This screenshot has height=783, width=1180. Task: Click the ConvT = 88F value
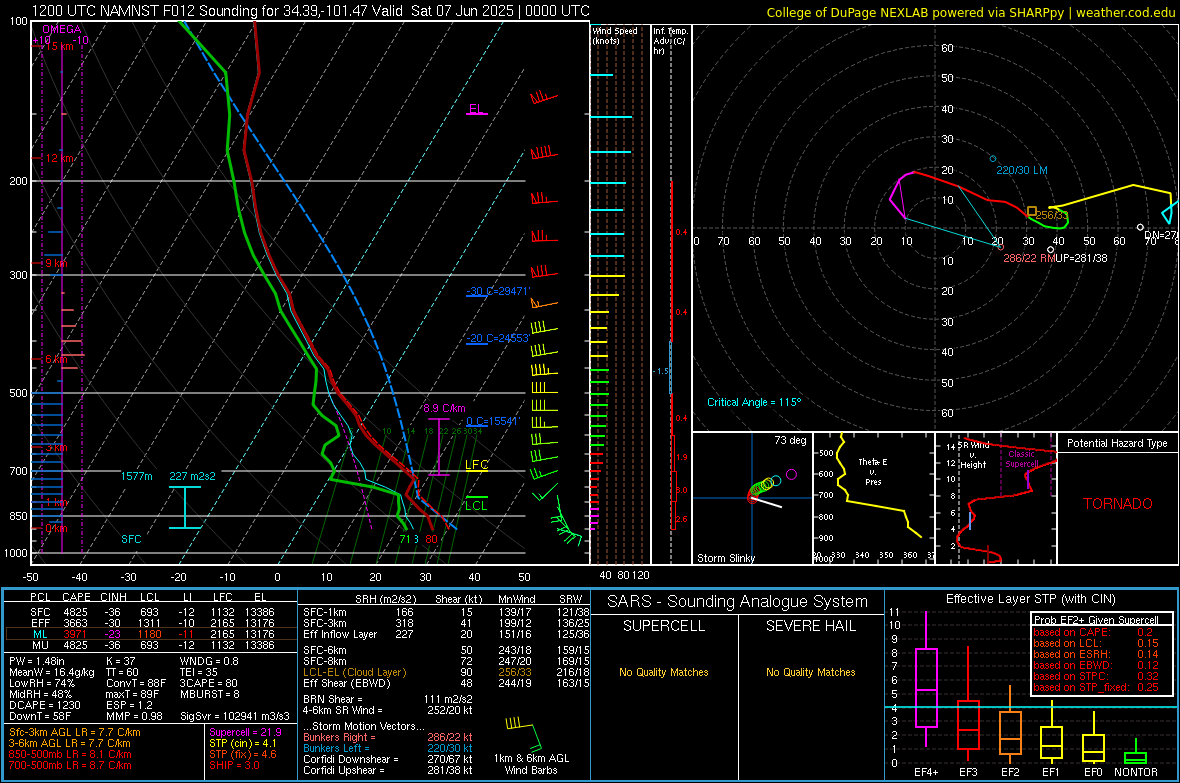(x=136, y=683)
